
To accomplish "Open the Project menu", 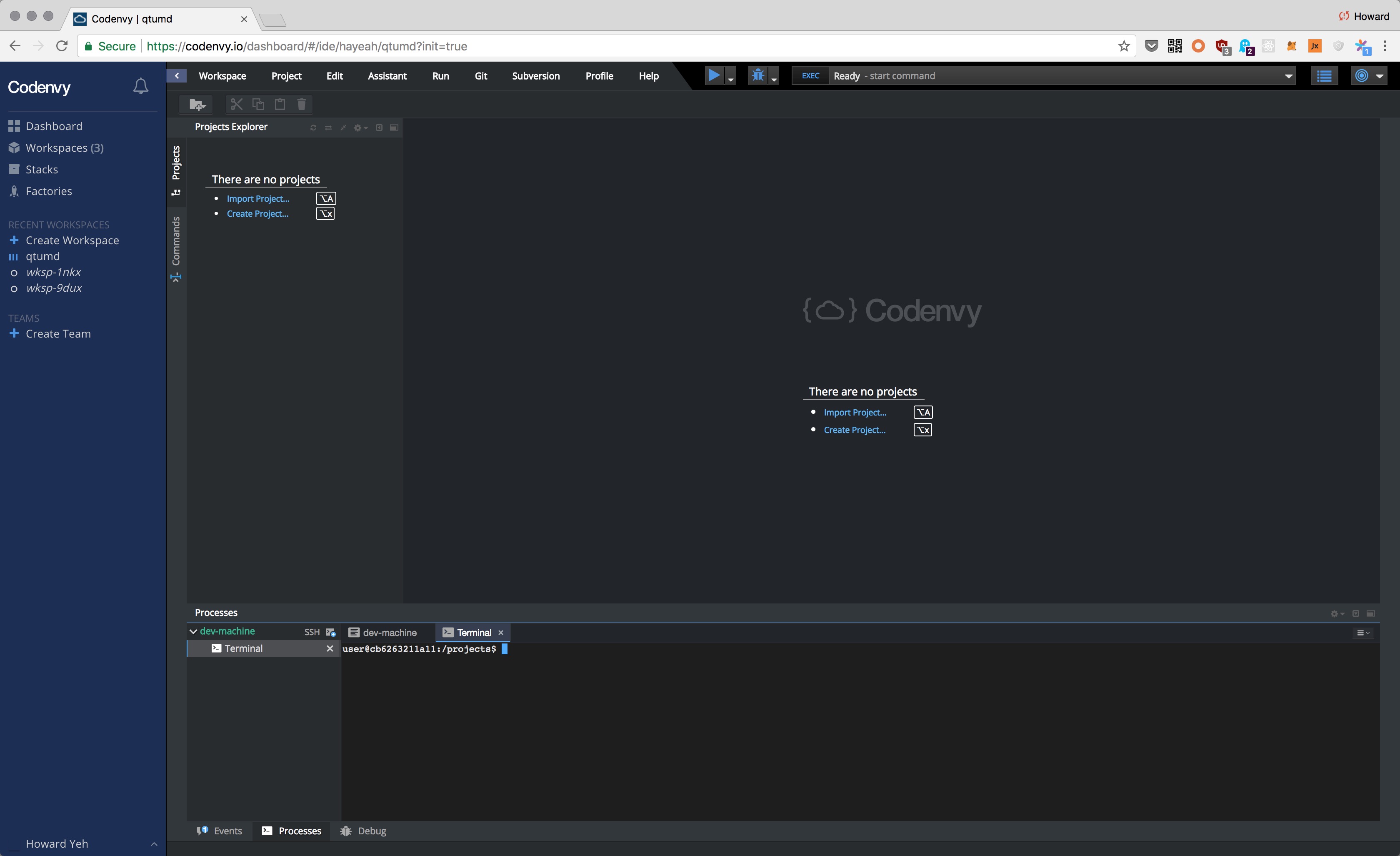I will tap(286, 76).
